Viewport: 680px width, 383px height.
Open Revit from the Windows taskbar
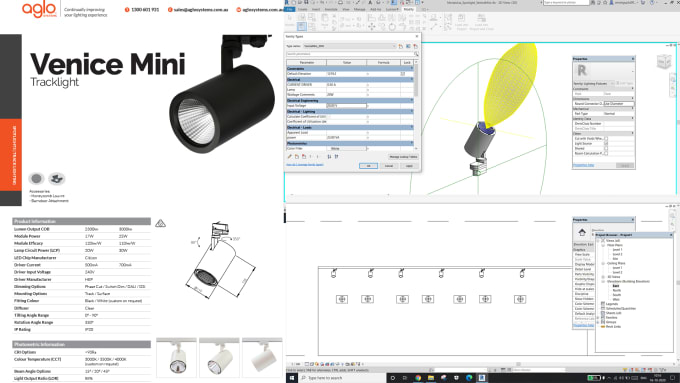pos(481,378)
